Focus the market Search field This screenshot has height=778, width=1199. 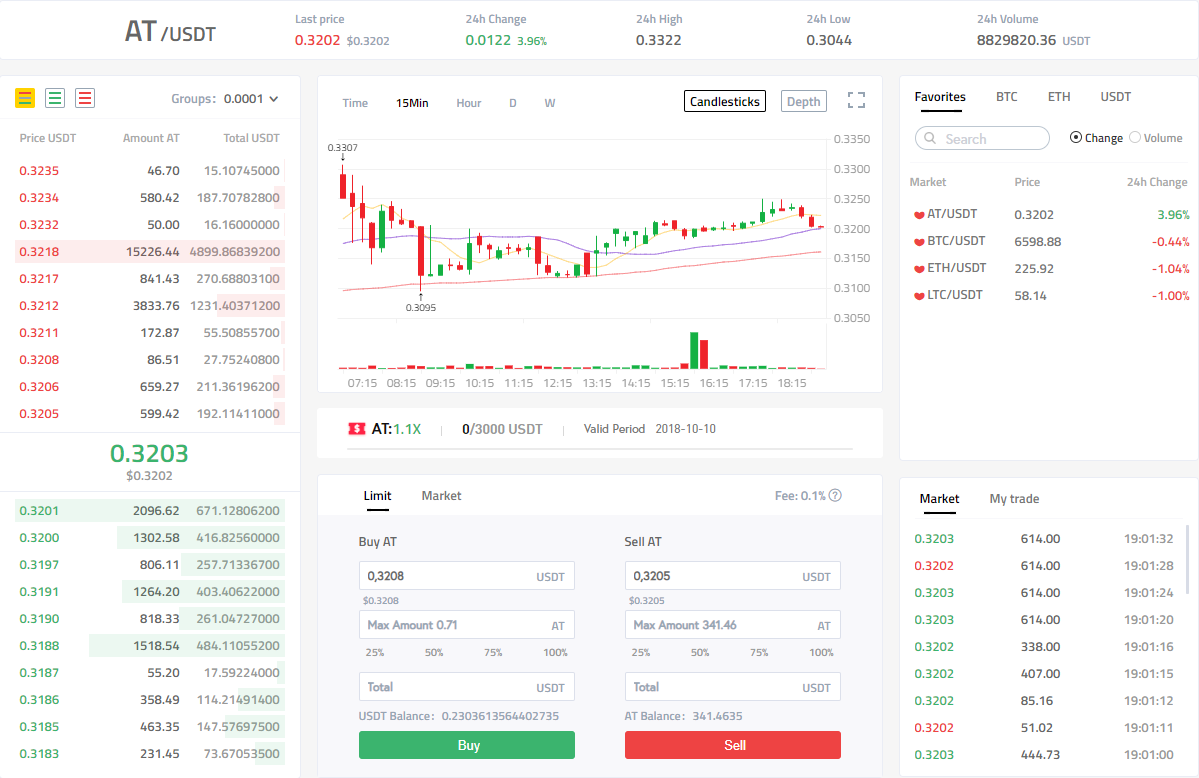tap(982, 138)
